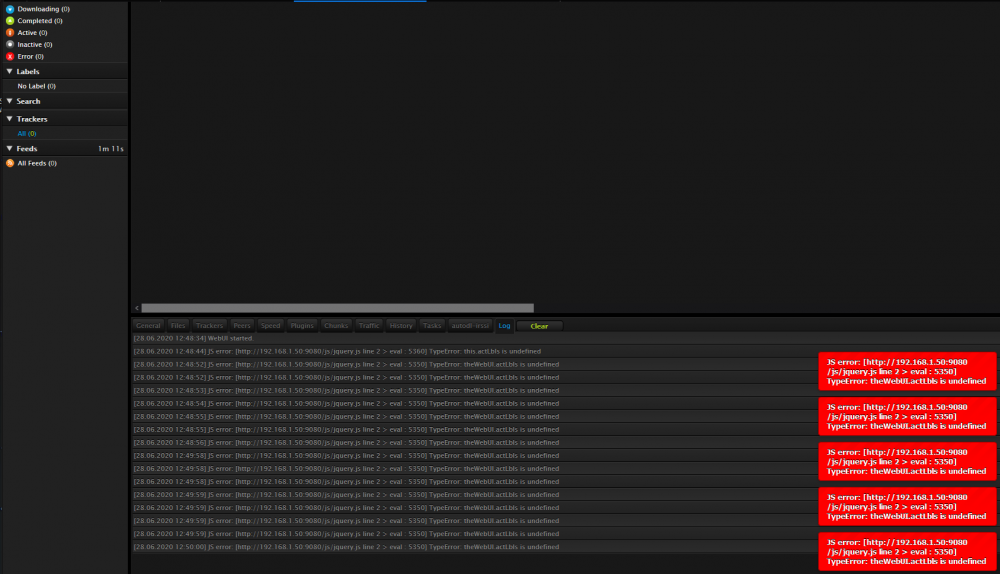Click the Downloading status icon
Viewport: 1000px width, 574px height.
click(10, 9)
